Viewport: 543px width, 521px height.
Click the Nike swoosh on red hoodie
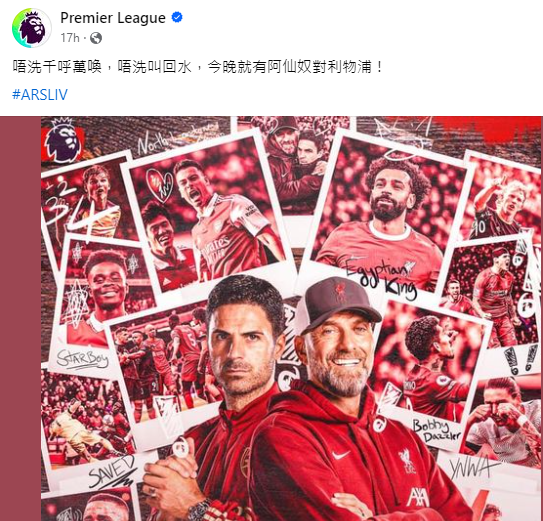pos(340,454)
